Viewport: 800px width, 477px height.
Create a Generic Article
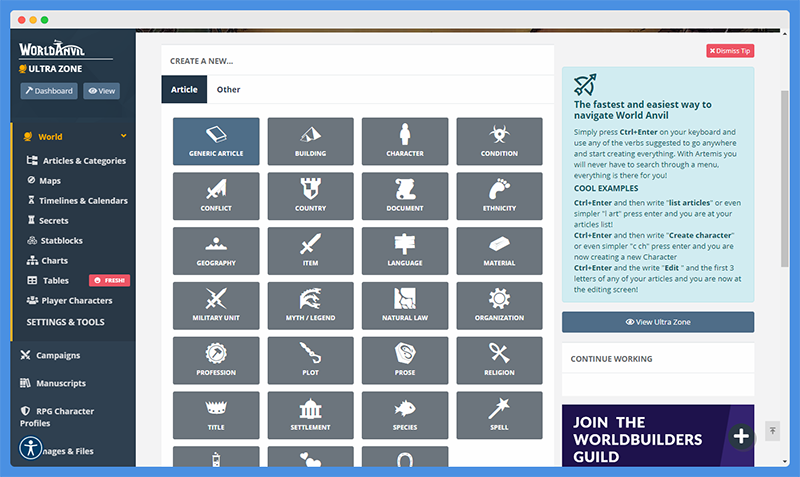pos(216,141)
